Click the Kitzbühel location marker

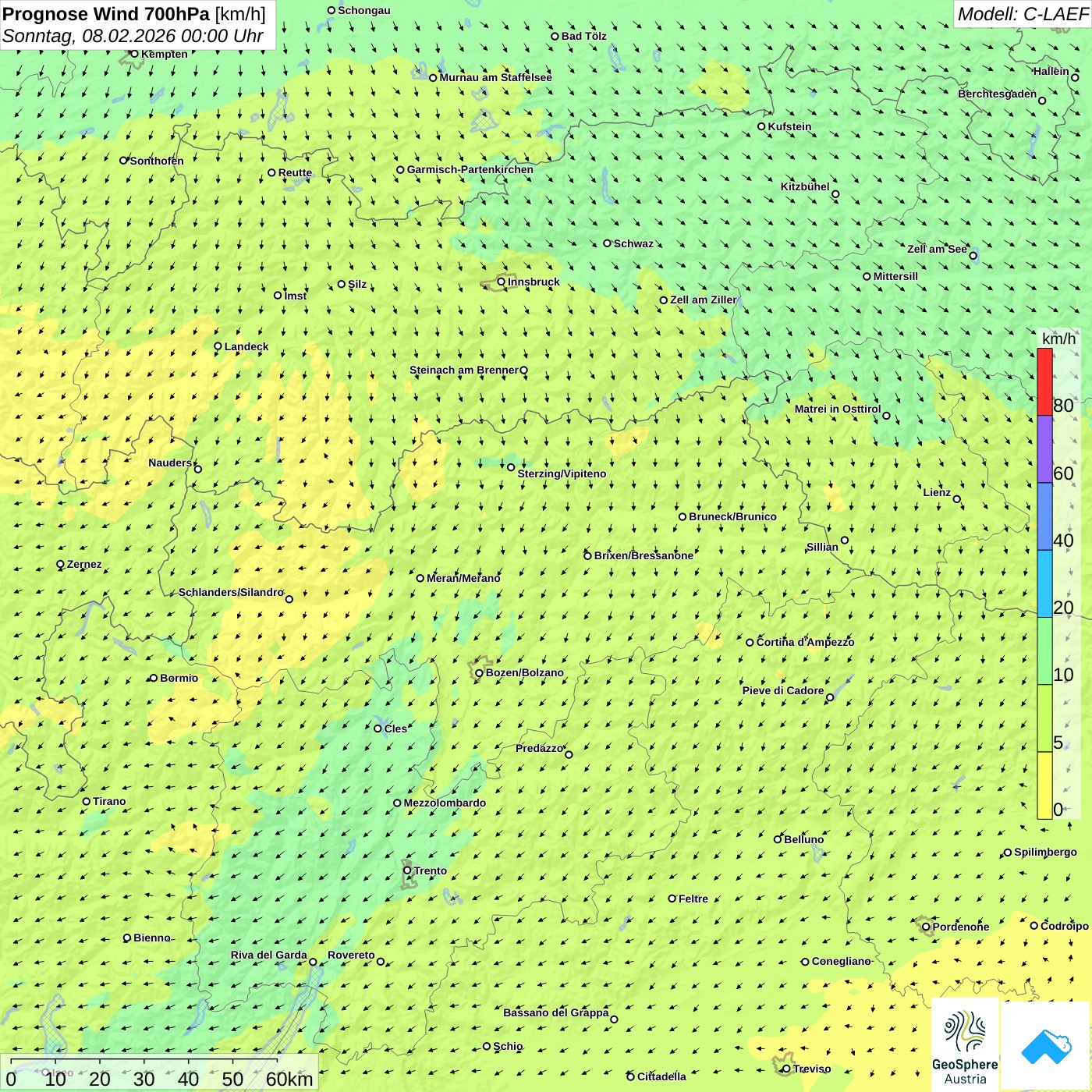(x=835, y=194)
